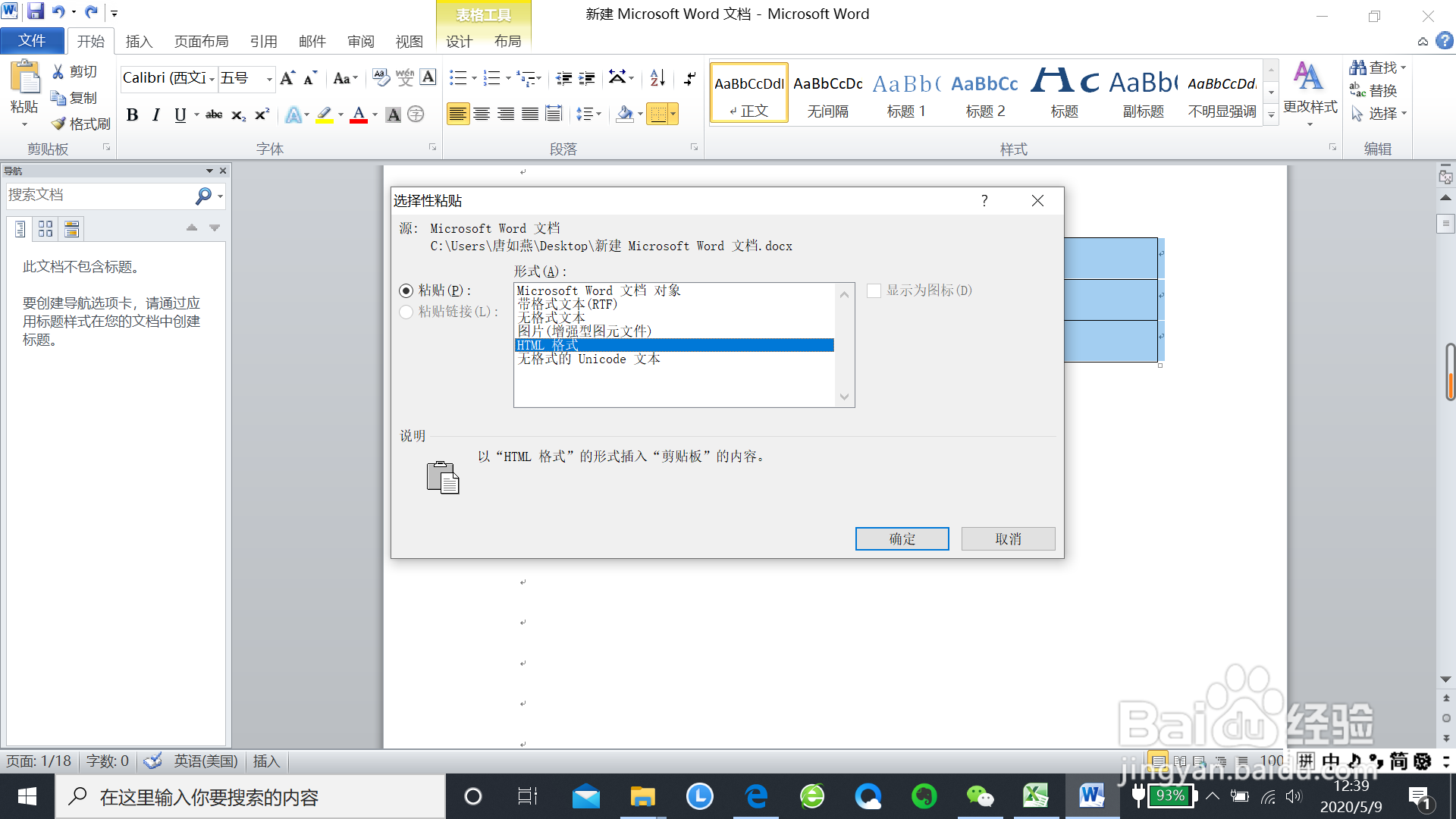
Task: Click the decrease indent icon
Action: pyautogui.click(x=563, y=78)
